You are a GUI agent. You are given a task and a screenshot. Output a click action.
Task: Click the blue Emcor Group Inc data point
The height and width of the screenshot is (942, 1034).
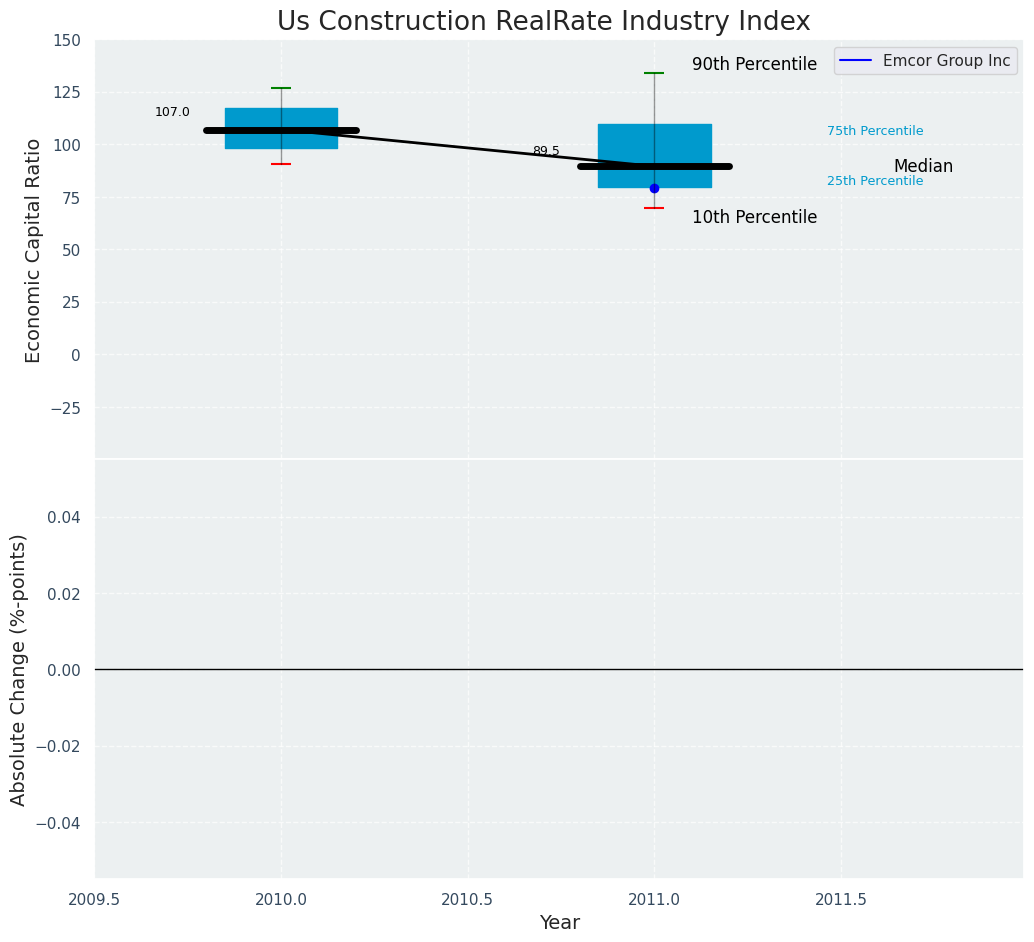coord(654,188)
